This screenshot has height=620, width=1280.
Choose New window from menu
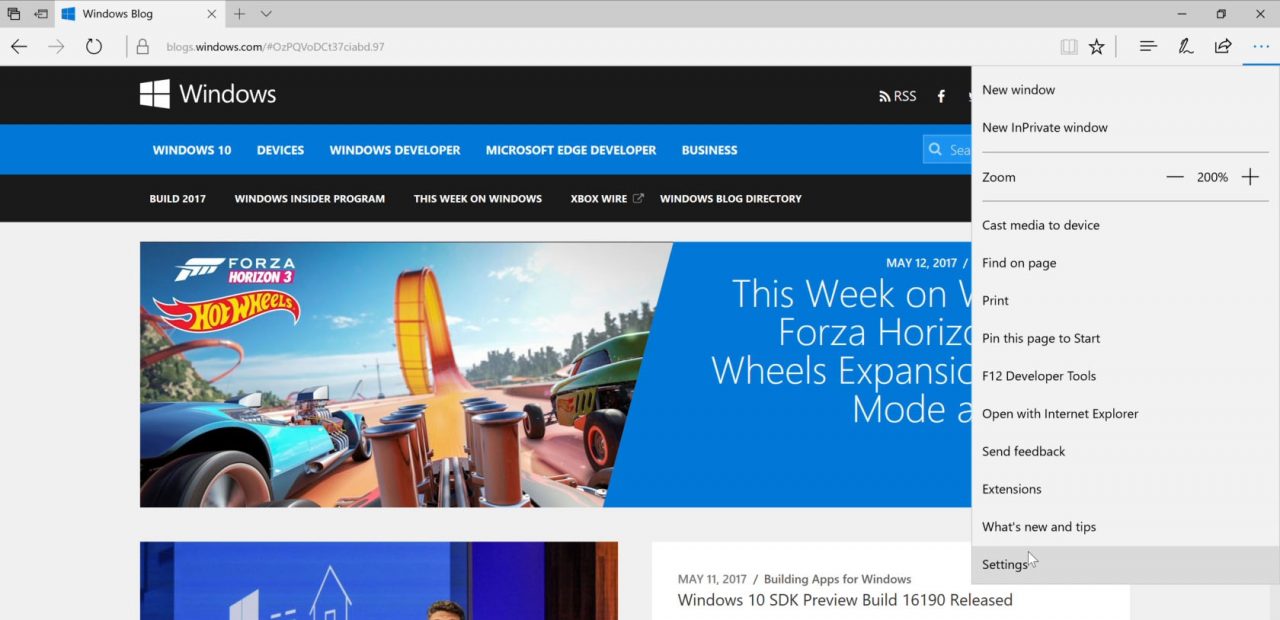click(x=1125, y=90)
